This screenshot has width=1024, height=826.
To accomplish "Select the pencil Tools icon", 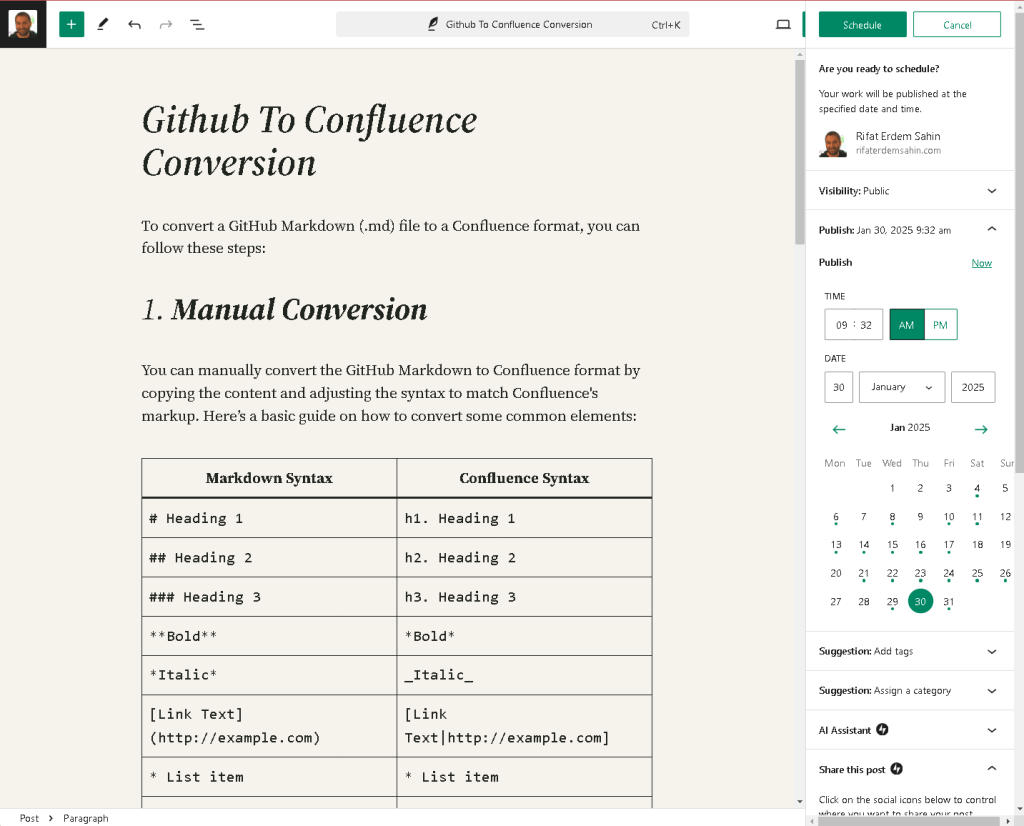I will pos(103,25).
